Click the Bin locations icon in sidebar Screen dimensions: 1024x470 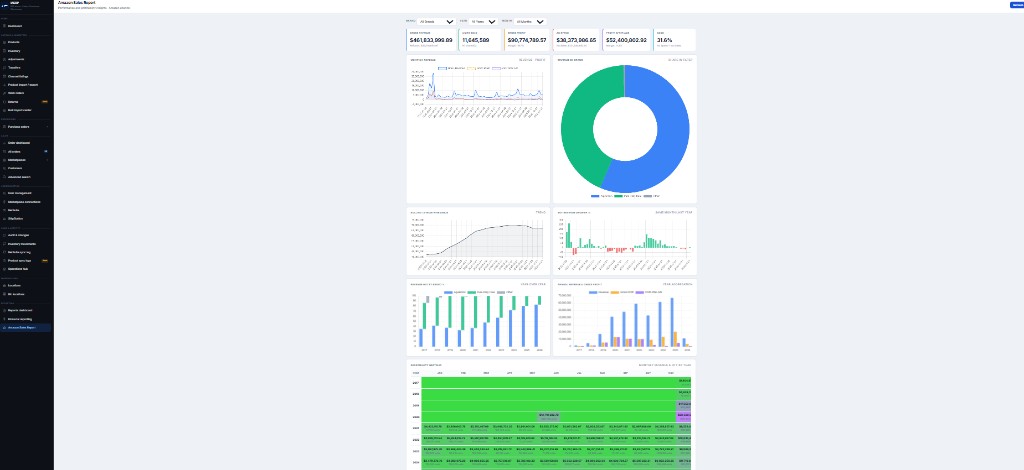tap(4, 294)
